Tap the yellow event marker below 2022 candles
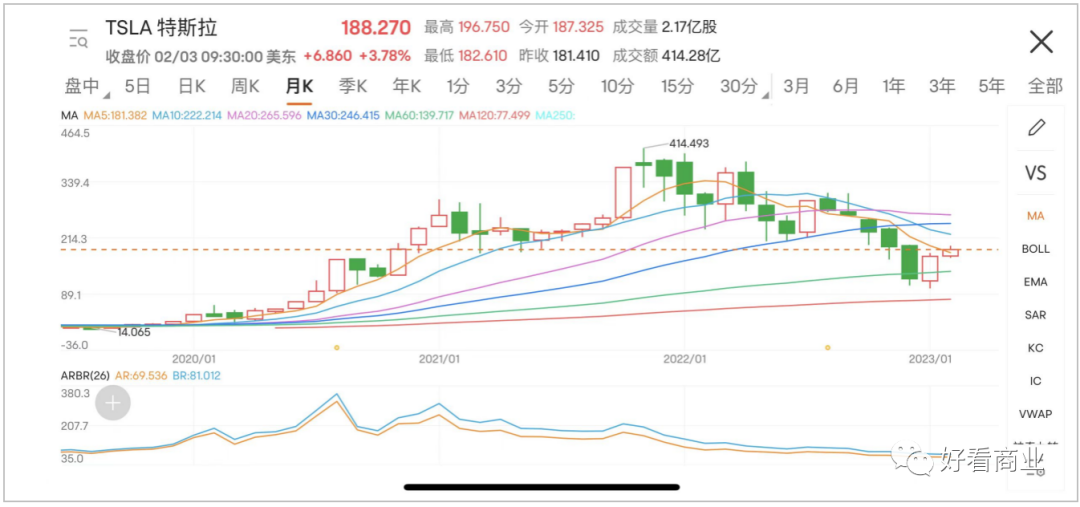 pyautogui.click(x=828, y=347)
